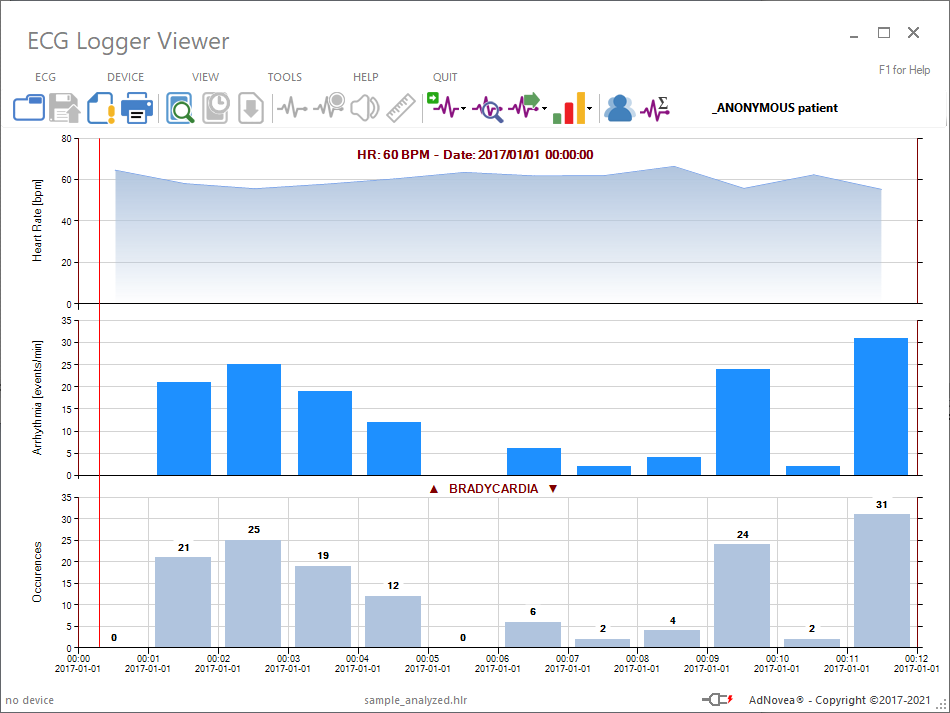Image resolution: width=950 pixels, height=713 pixels.
Task: Click the red time cursor line in heart rate chart
Action: [99, 221]
